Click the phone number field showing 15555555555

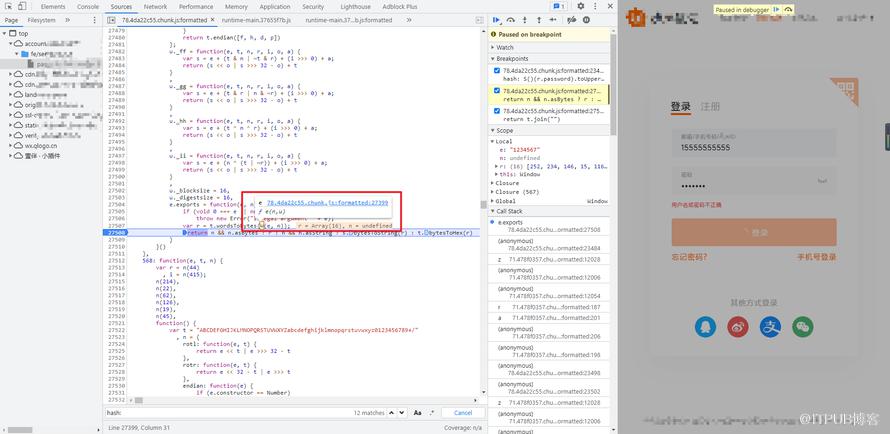pyautogui.click(x=754, y=143)
